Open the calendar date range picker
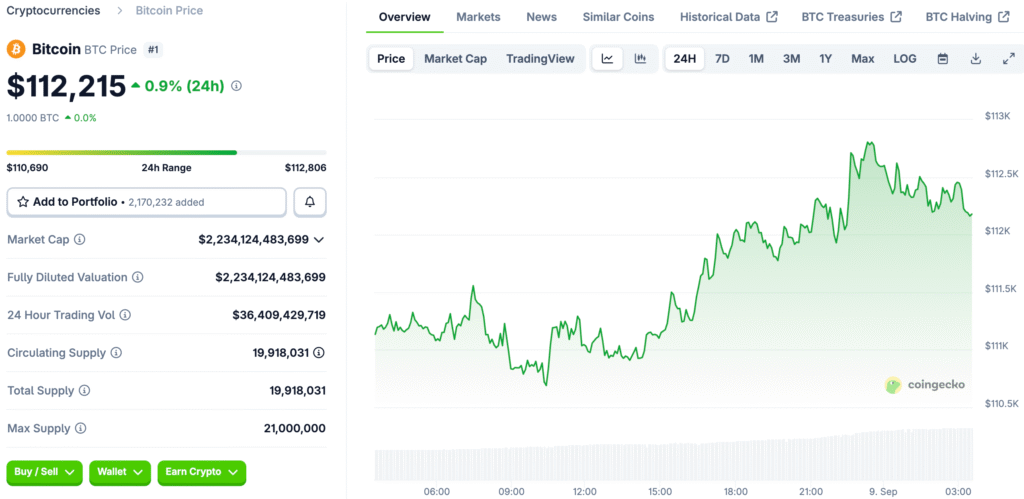The height and width of the screenshot is (499, 1024). (x=942, y=59)
